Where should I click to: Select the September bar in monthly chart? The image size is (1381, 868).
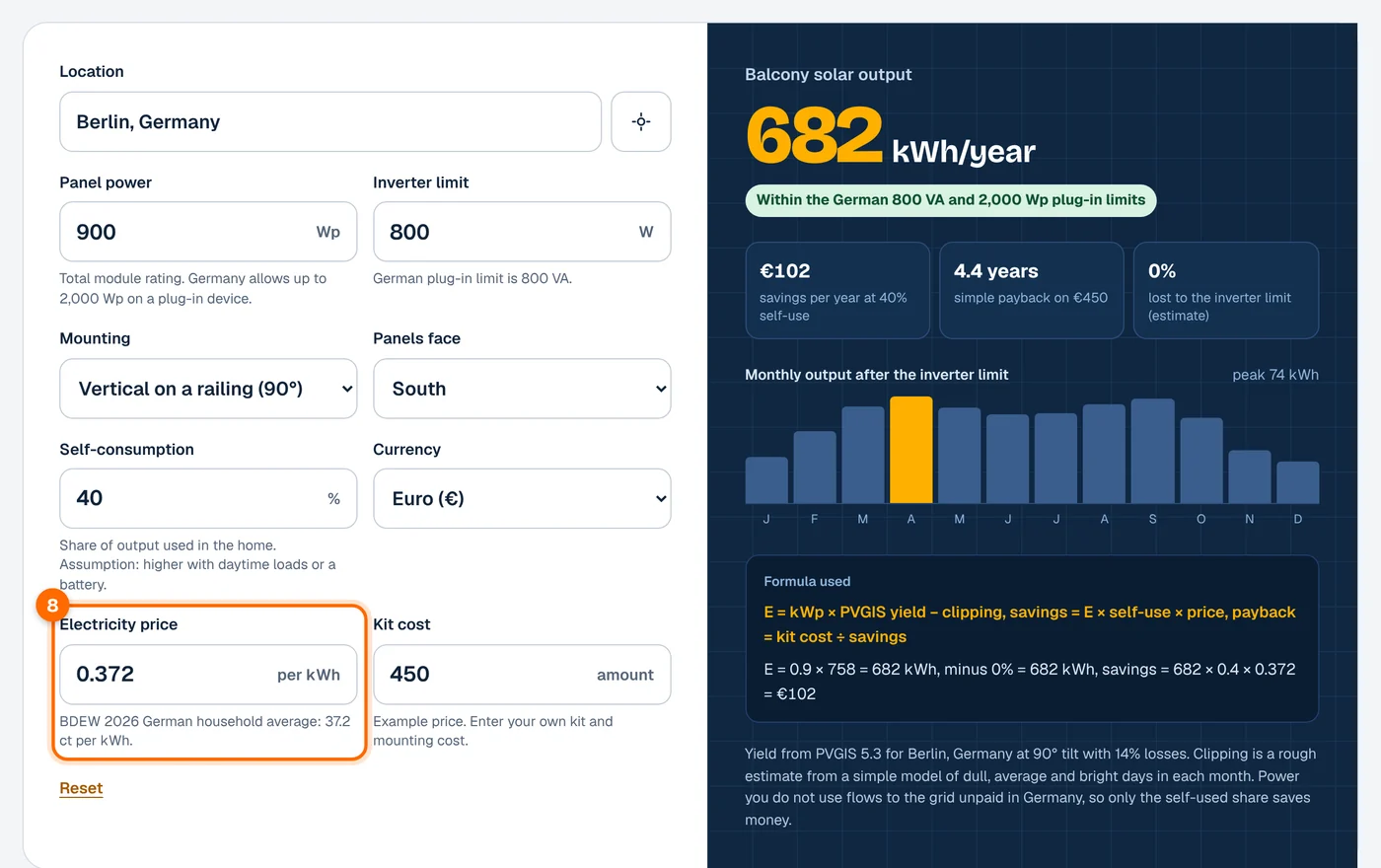tap(1152, 451)
